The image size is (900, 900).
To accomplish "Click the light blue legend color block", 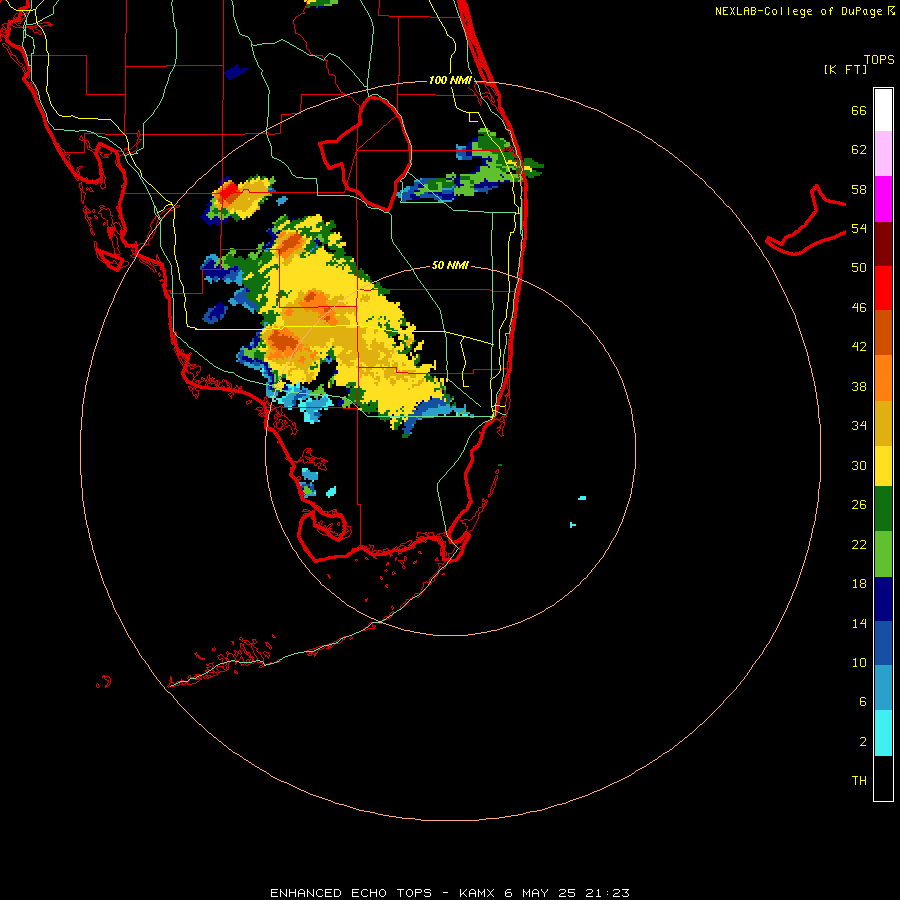I will (883, 688).
